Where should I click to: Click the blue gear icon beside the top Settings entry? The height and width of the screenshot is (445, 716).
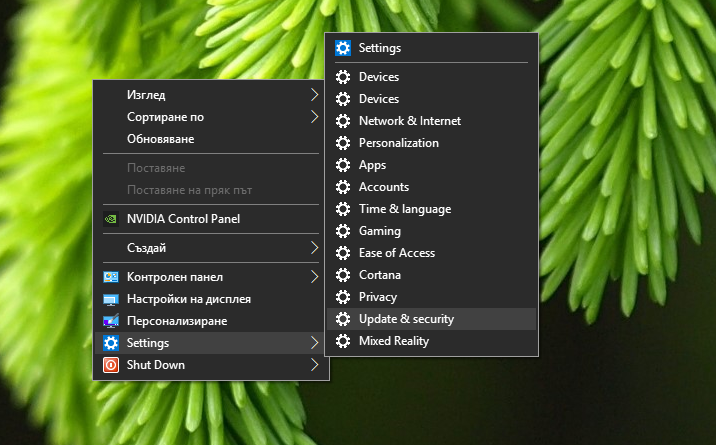coord(343,48)
